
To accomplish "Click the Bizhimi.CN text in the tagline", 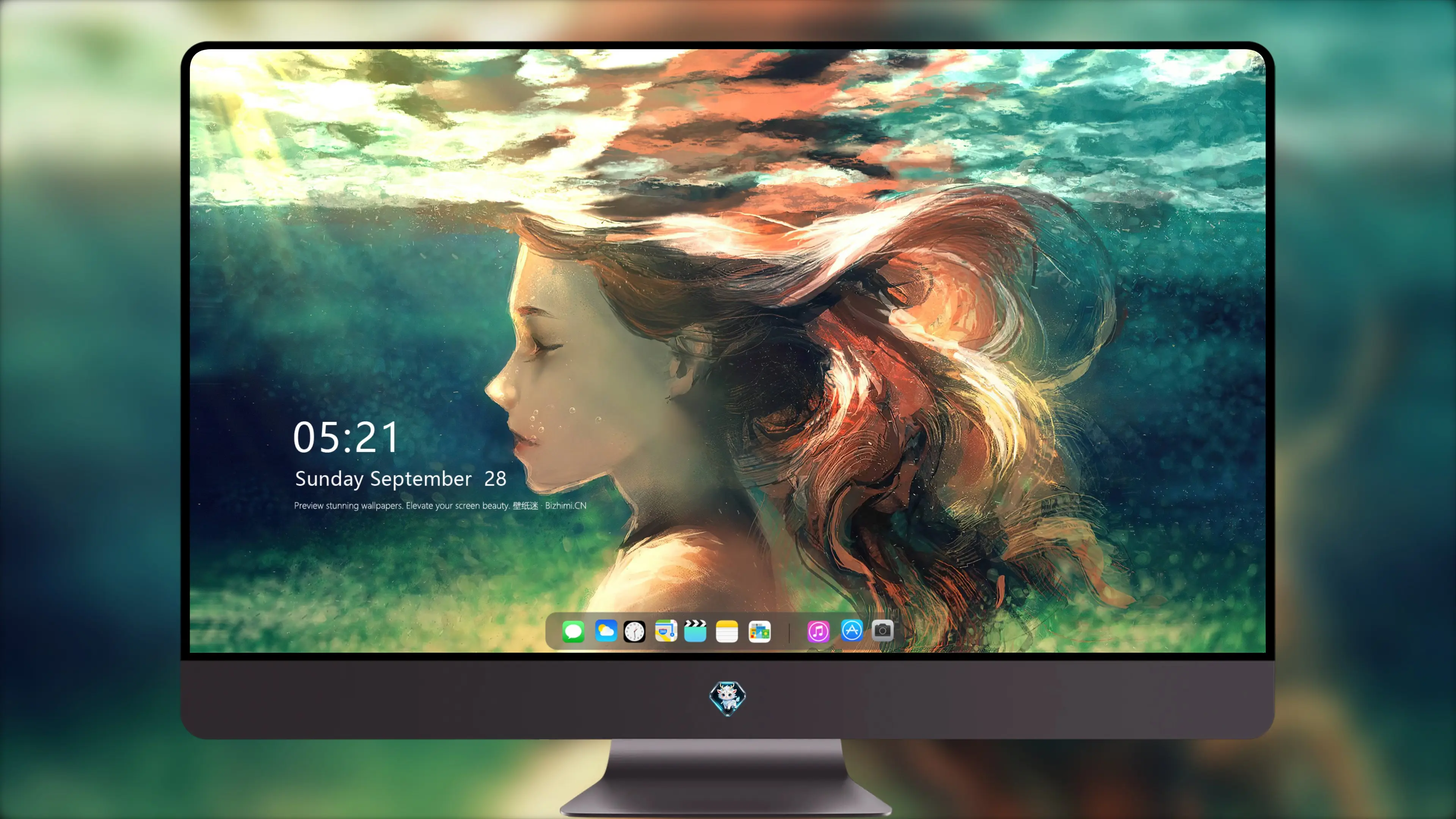I will (x=566, y=505).
